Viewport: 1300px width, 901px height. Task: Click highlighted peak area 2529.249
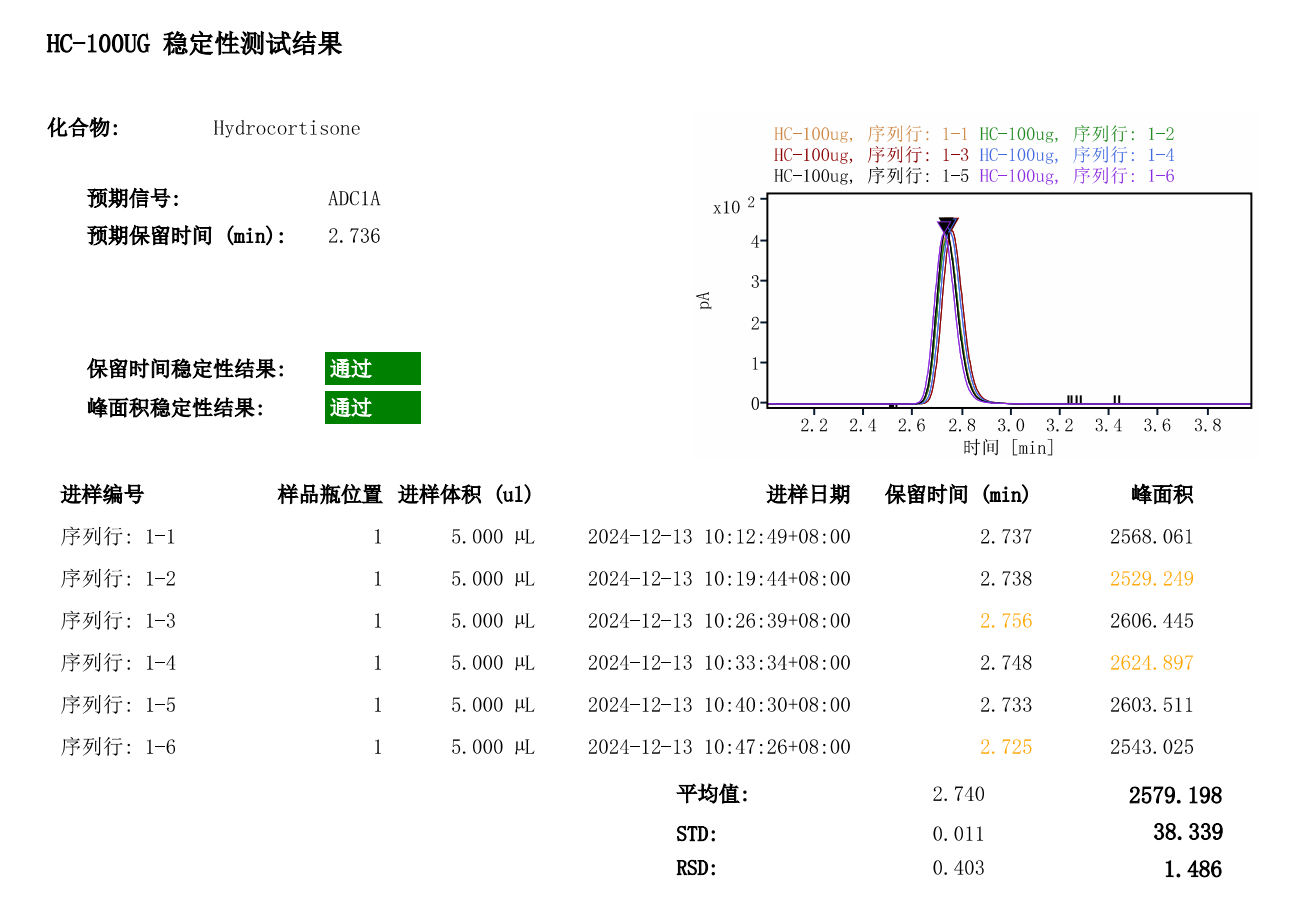[1152, 579]
